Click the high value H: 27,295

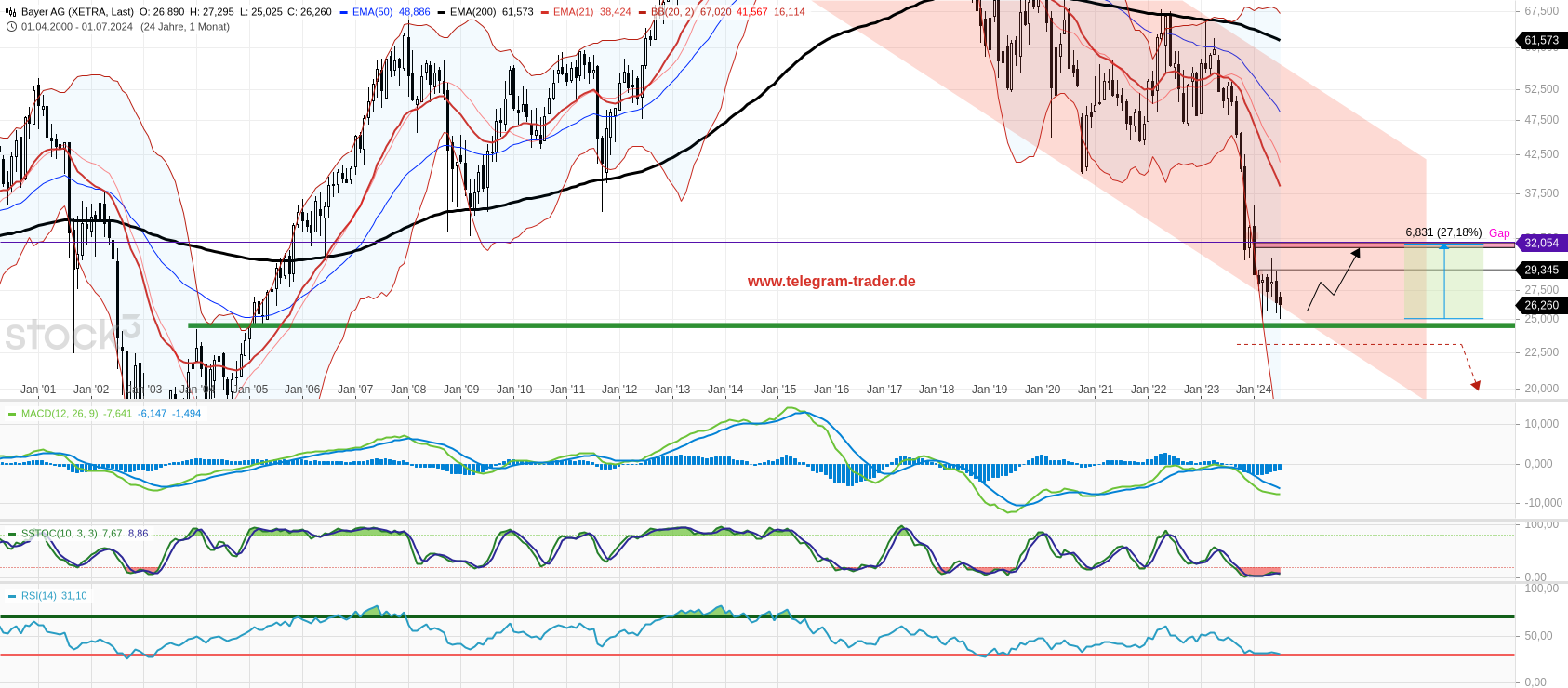point(212,12)
